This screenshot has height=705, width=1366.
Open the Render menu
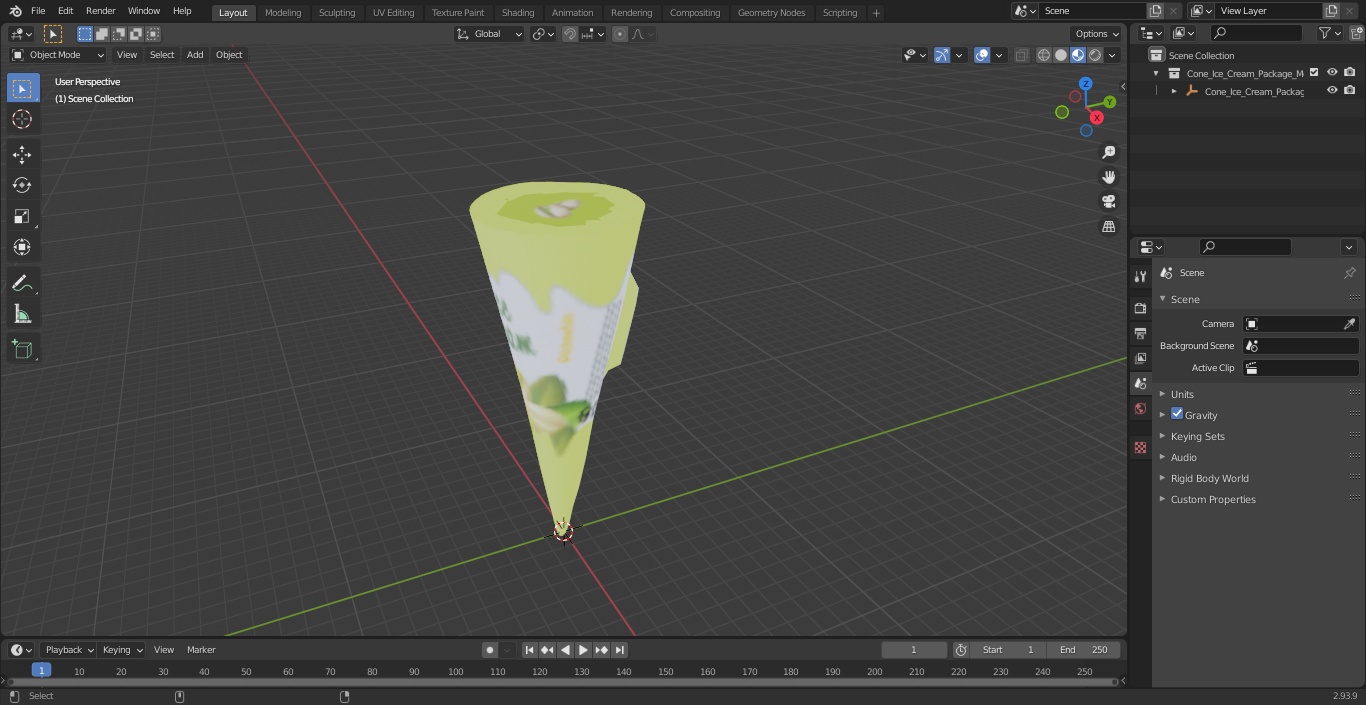click(101, 11)
